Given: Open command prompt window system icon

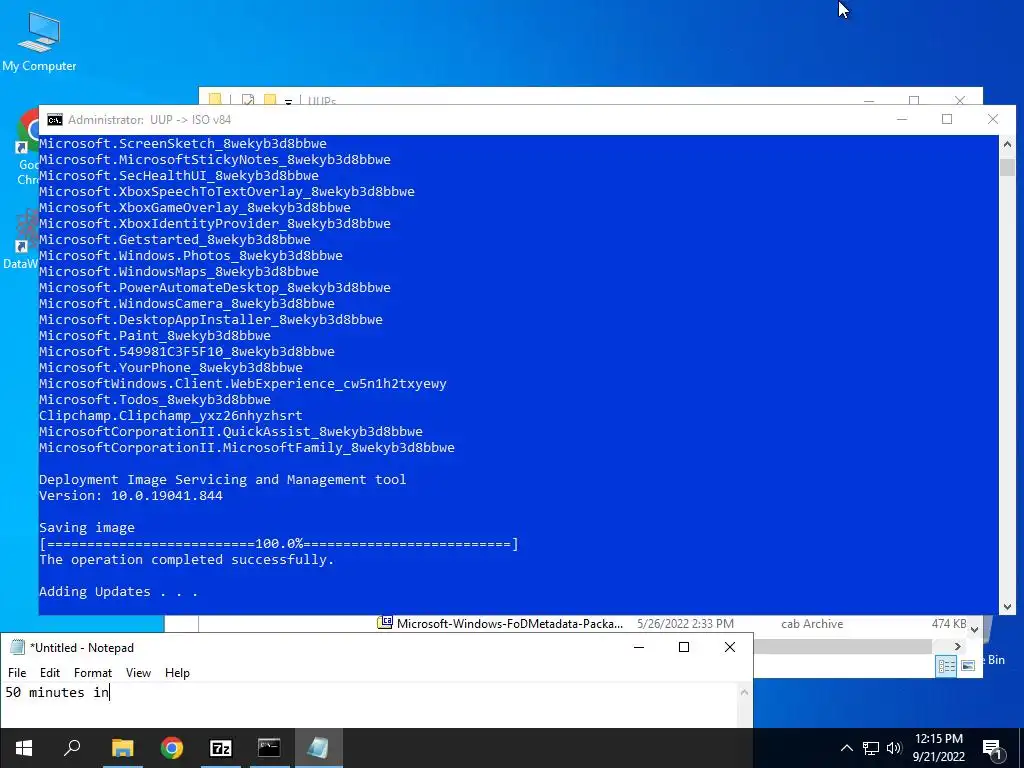Looking at the screenshot, I should 55,120.
